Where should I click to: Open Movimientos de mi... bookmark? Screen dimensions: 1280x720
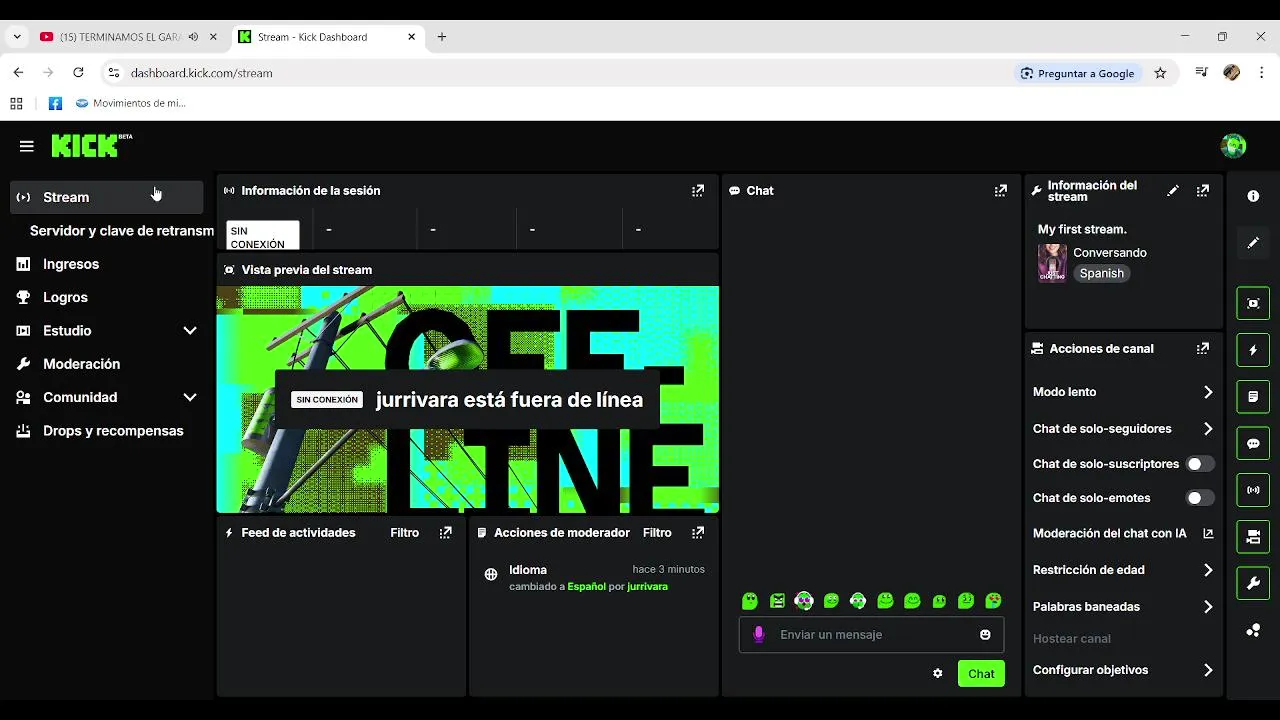[x=130, y=103]
